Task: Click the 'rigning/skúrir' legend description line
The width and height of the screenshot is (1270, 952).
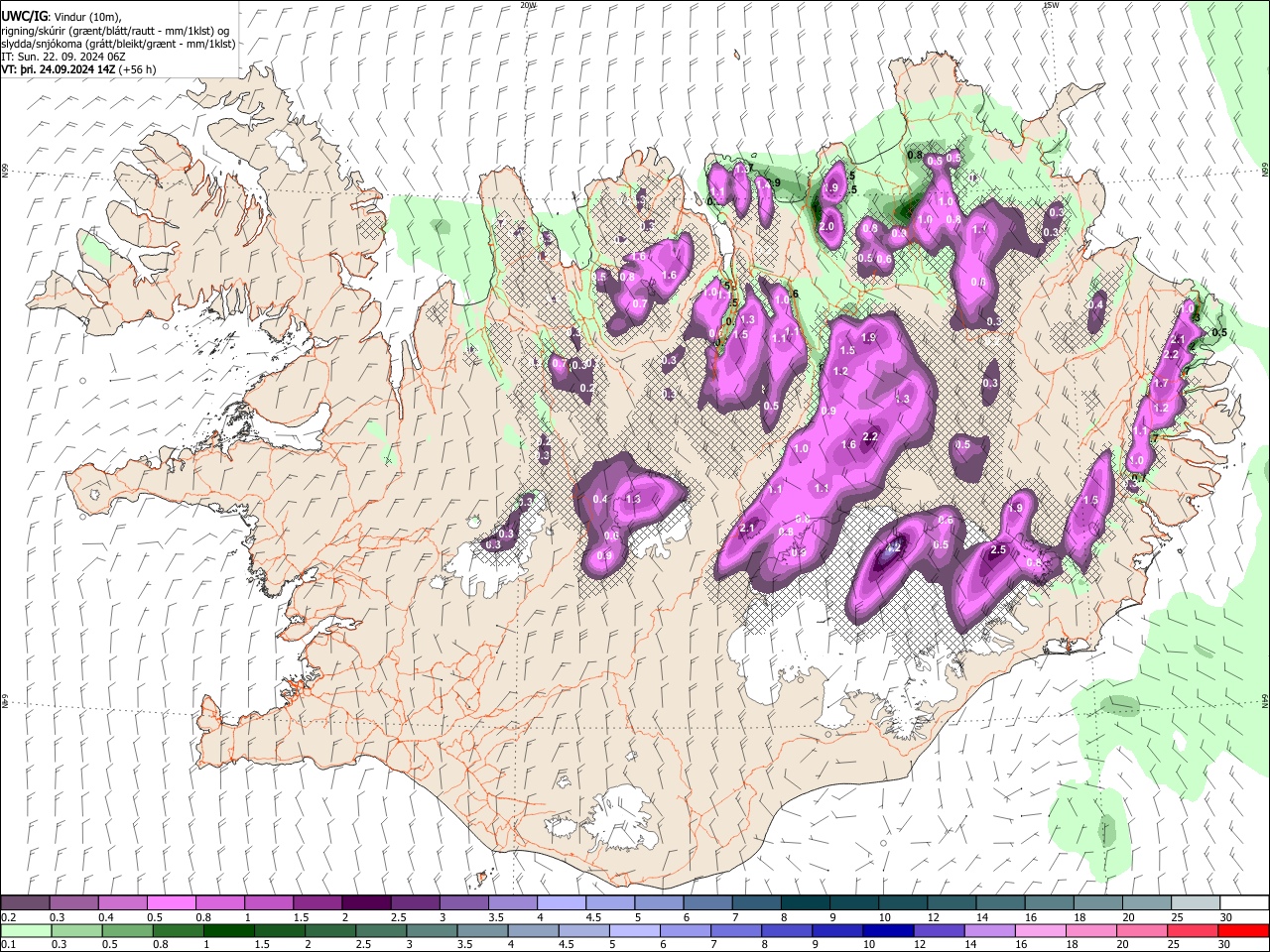Action: (x=115, y=31)
